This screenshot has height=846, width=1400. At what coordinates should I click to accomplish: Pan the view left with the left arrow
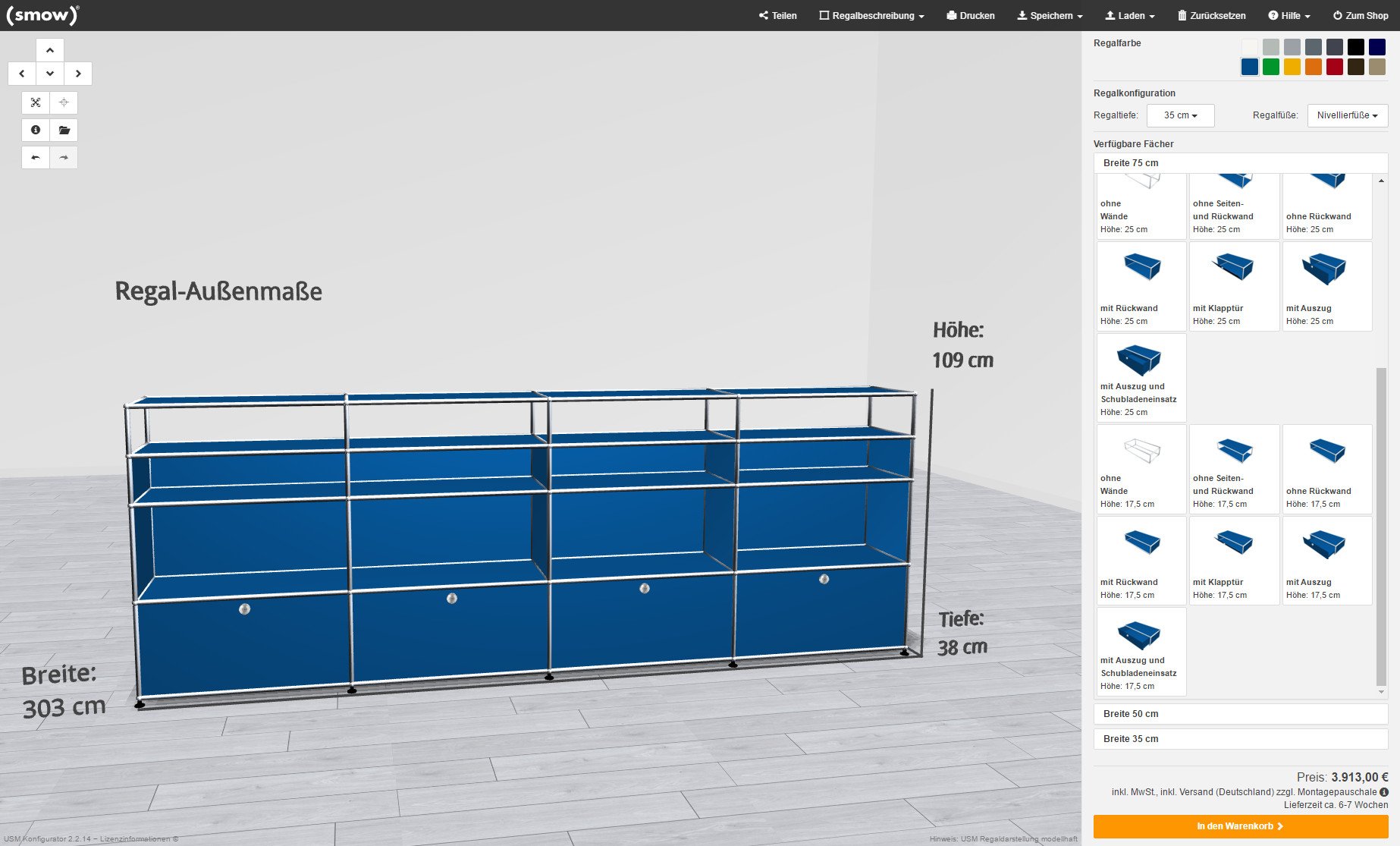coord(22,74)
